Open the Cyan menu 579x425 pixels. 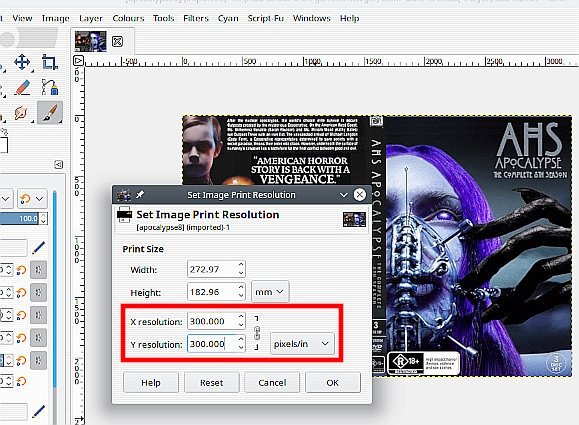pyautogui.click(x=228, y=18)
